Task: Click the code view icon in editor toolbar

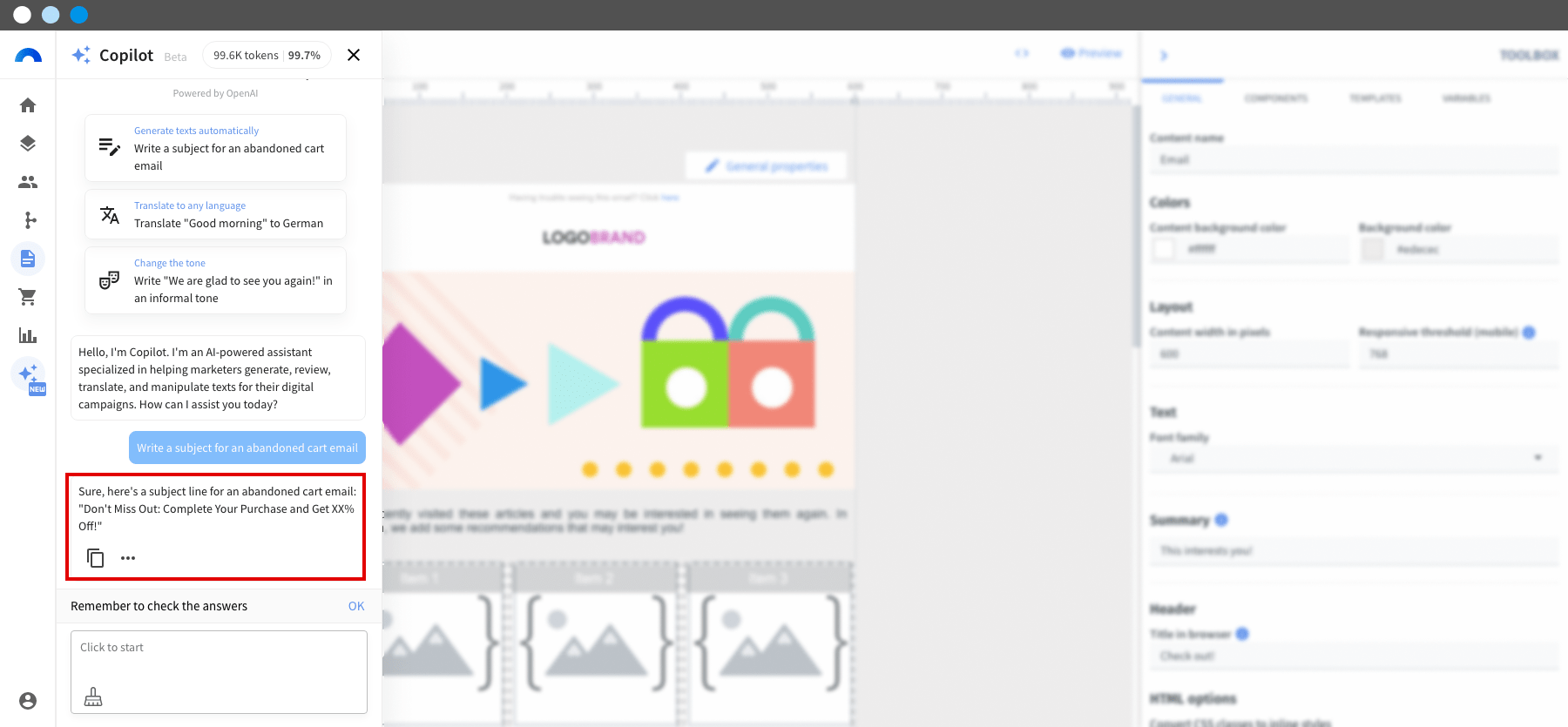Action: click(x=1022, y=53)
